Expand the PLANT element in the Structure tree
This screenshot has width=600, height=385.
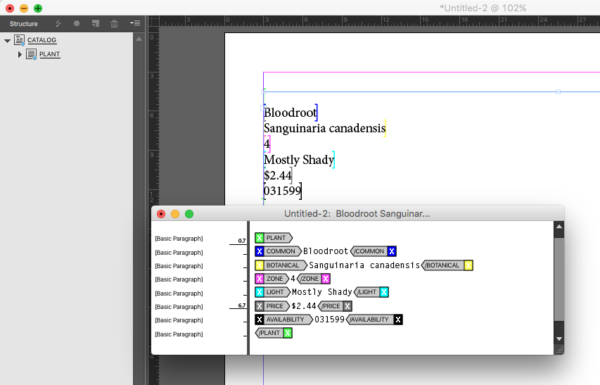pos(20,54)
